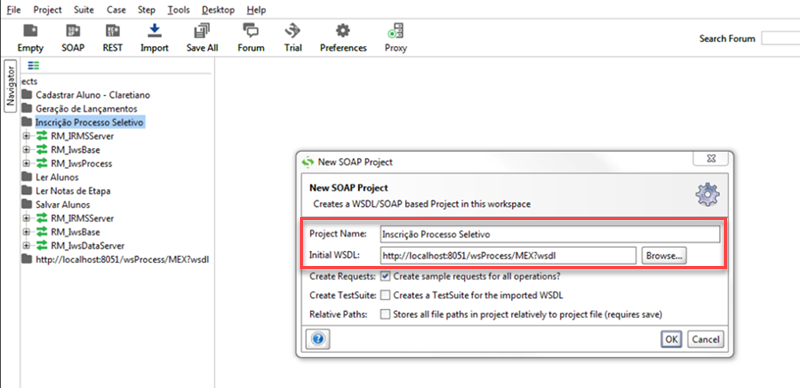
Task: Create an Empty project from the toolbar
Action: (31, 38)
